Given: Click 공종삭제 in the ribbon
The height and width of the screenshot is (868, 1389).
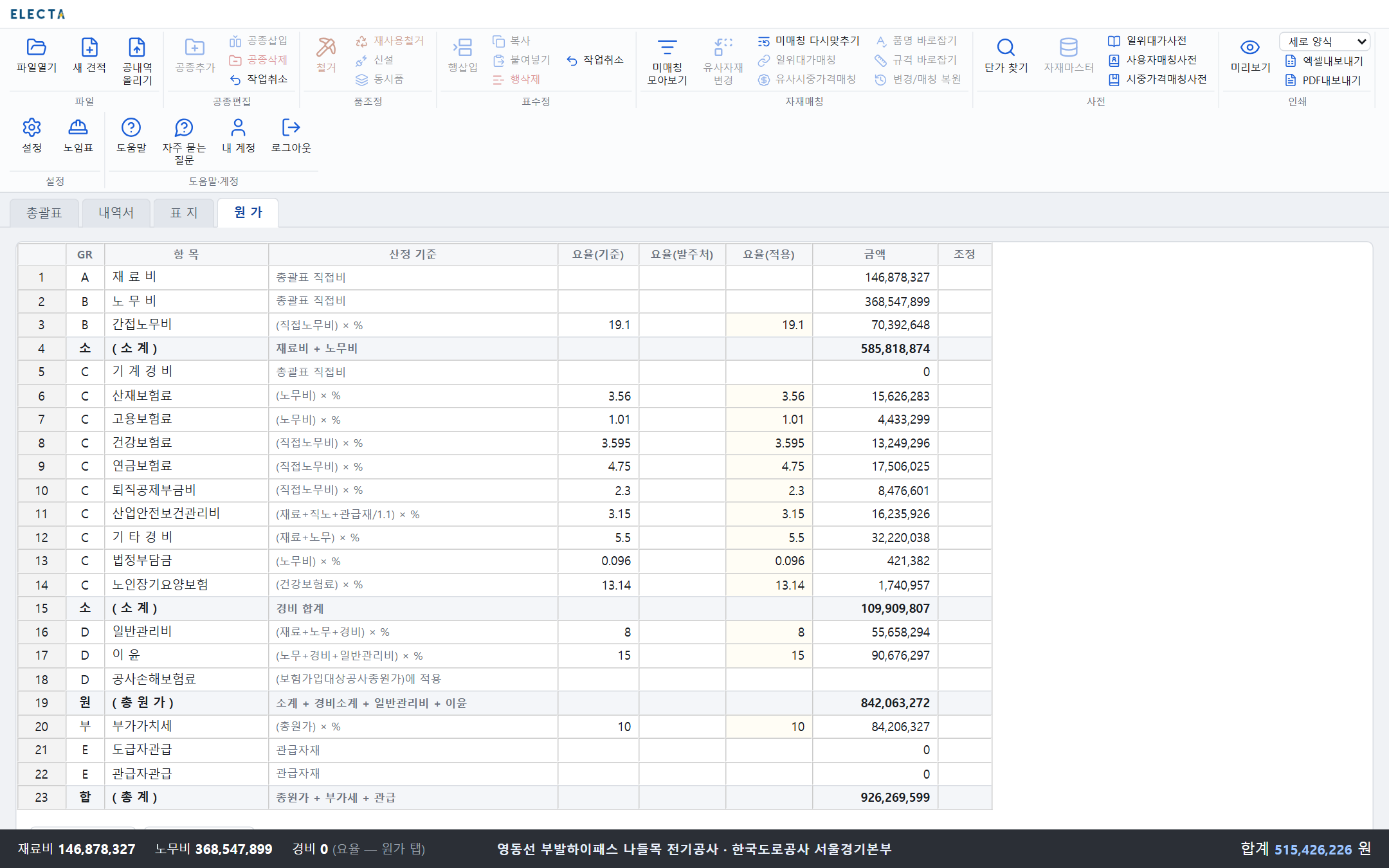Looking at the screenshot, I should pos(259,60).
